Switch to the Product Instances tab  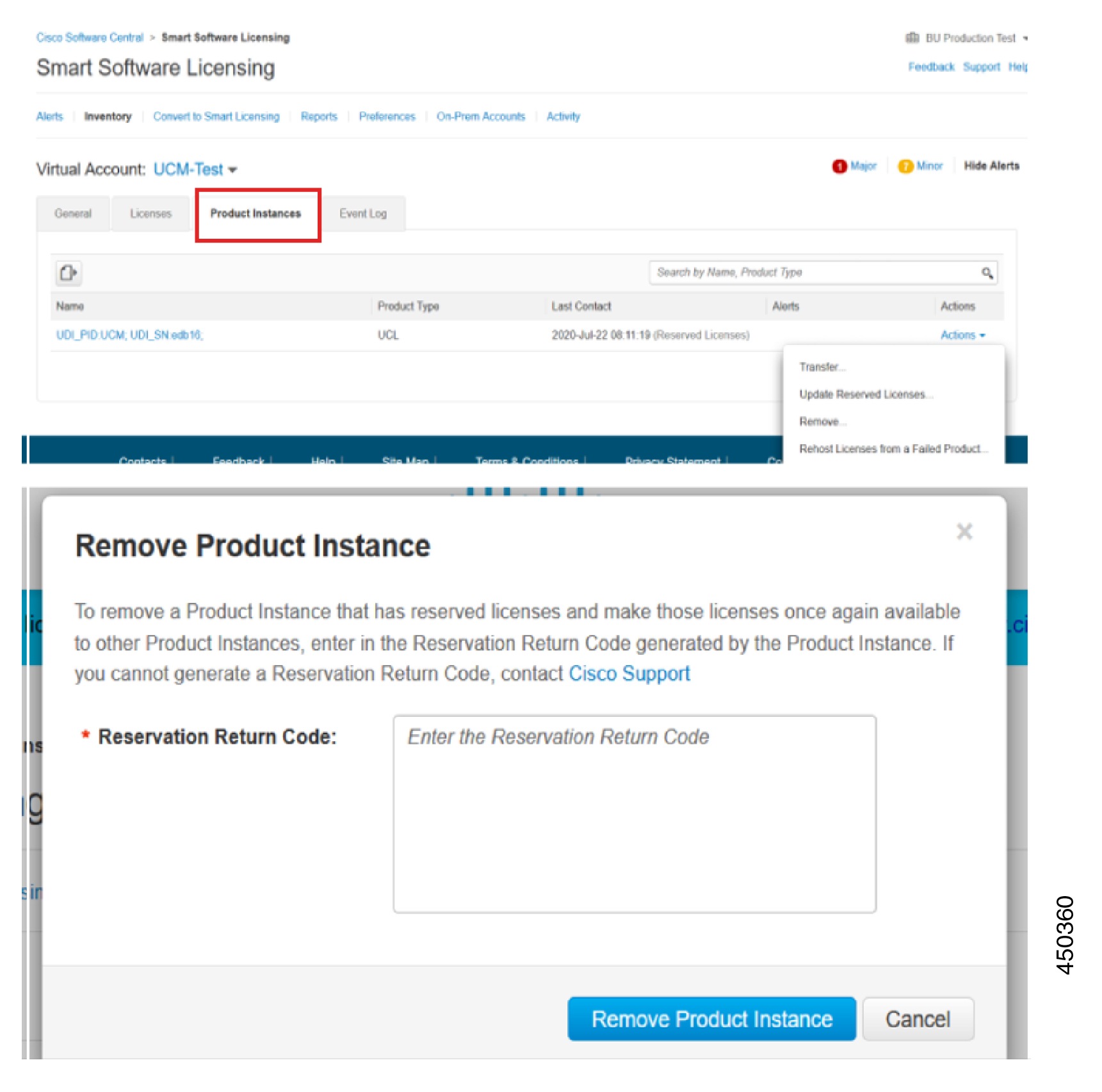click(256, 213)
